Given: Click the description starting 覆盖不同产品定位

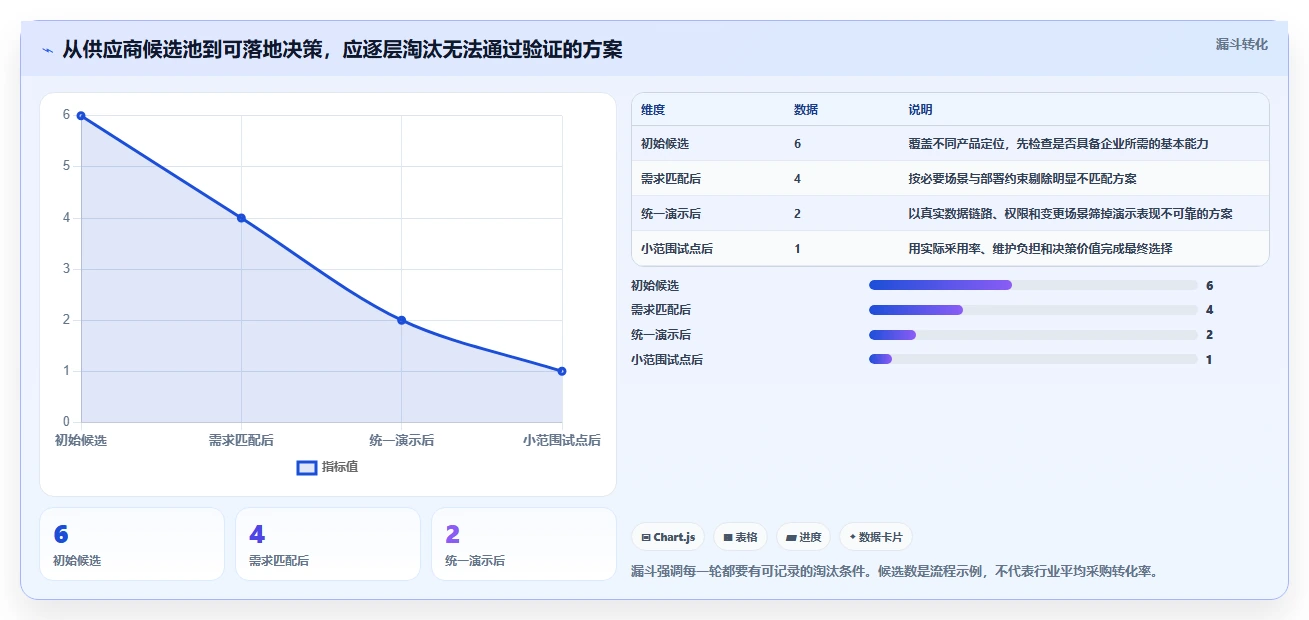Looking at the screenshot, I should (x=1058, y=144).
